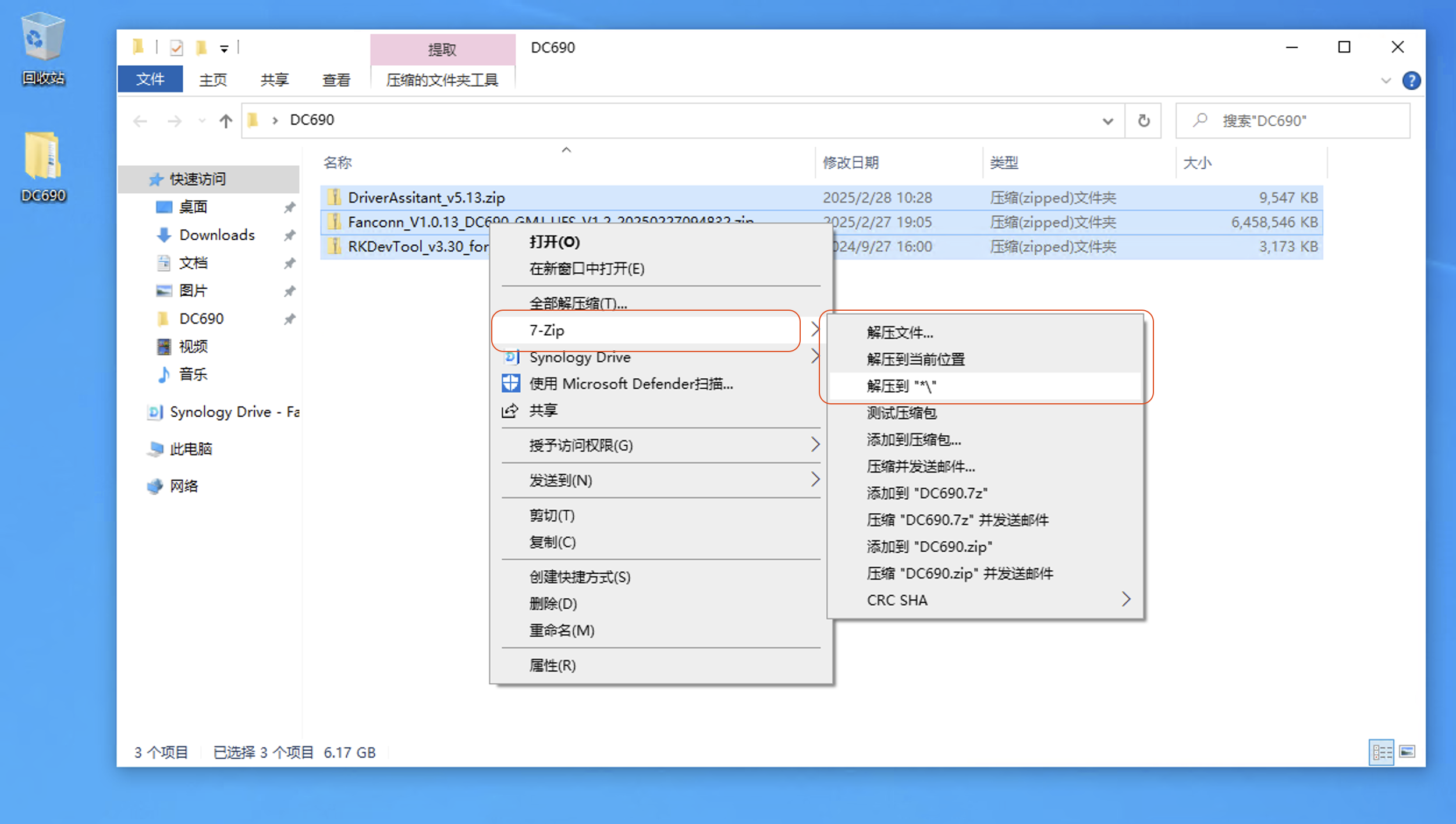This screenshot has width=1456, height=824.
Task: Open the 文件 ribbon tab
Action: (x=150, y=79)
